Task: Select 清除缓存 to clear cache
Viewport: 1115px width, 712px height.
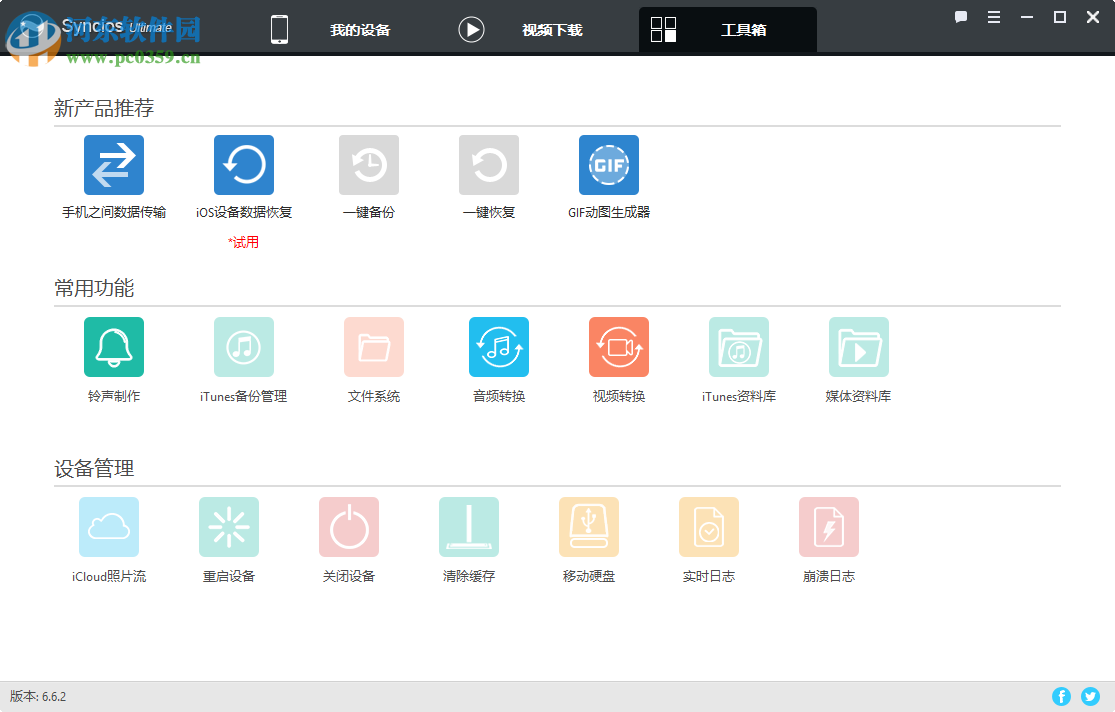Action: click(468, 526)
